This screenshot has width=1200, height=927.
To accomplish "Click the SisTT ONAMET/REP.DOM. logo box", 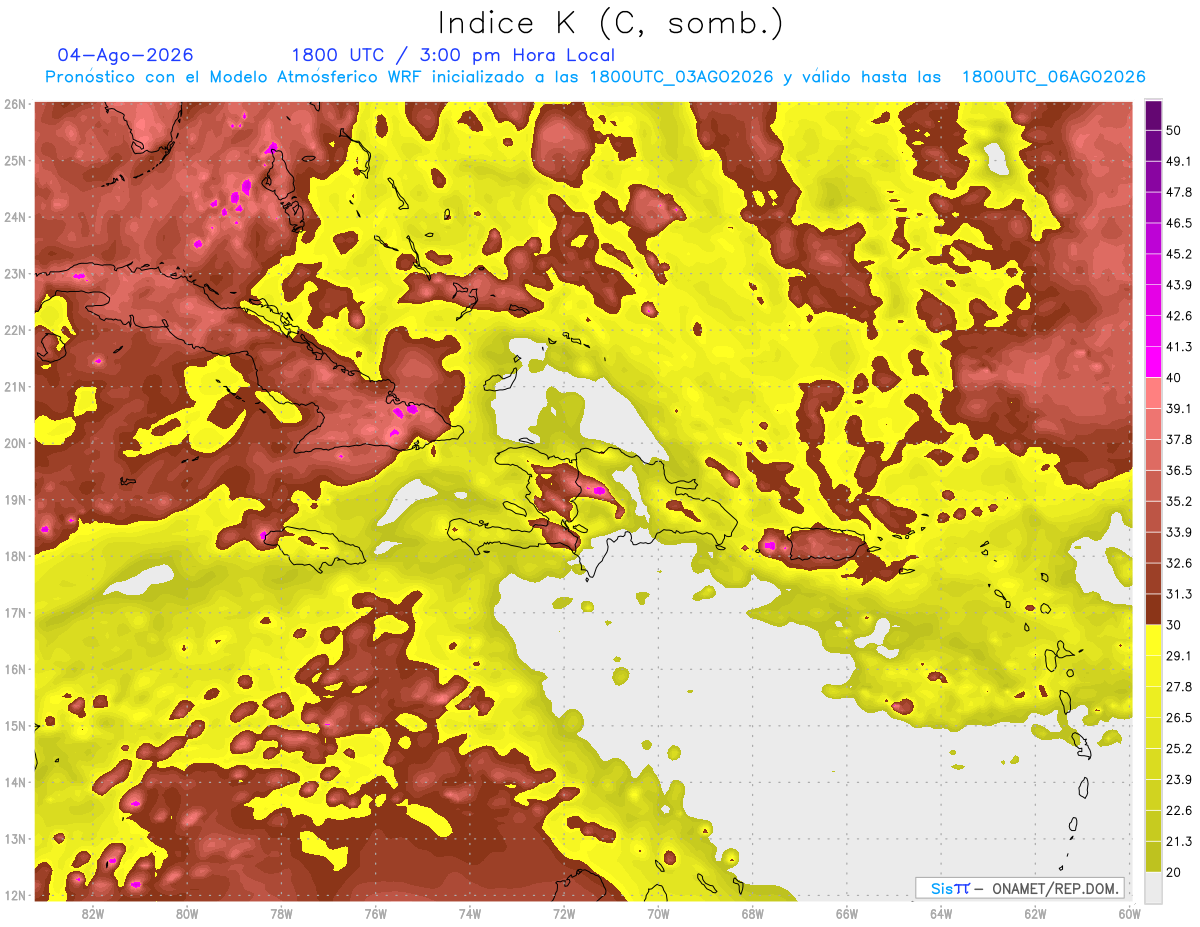I will pos(1020,888).
